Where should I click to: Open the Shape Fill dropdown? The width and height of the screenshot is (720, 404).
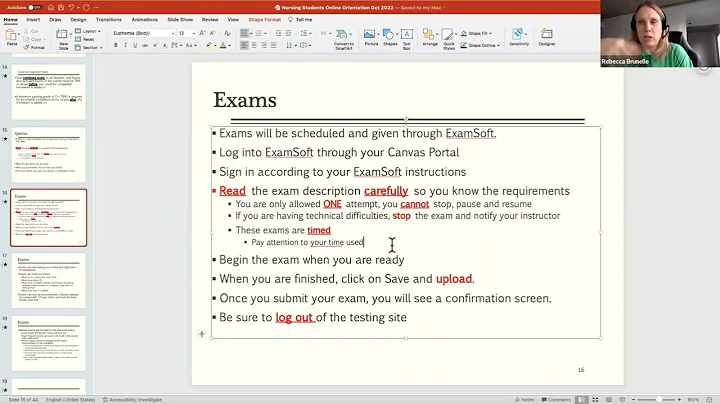pyautogui.click(x=476, y=34)
